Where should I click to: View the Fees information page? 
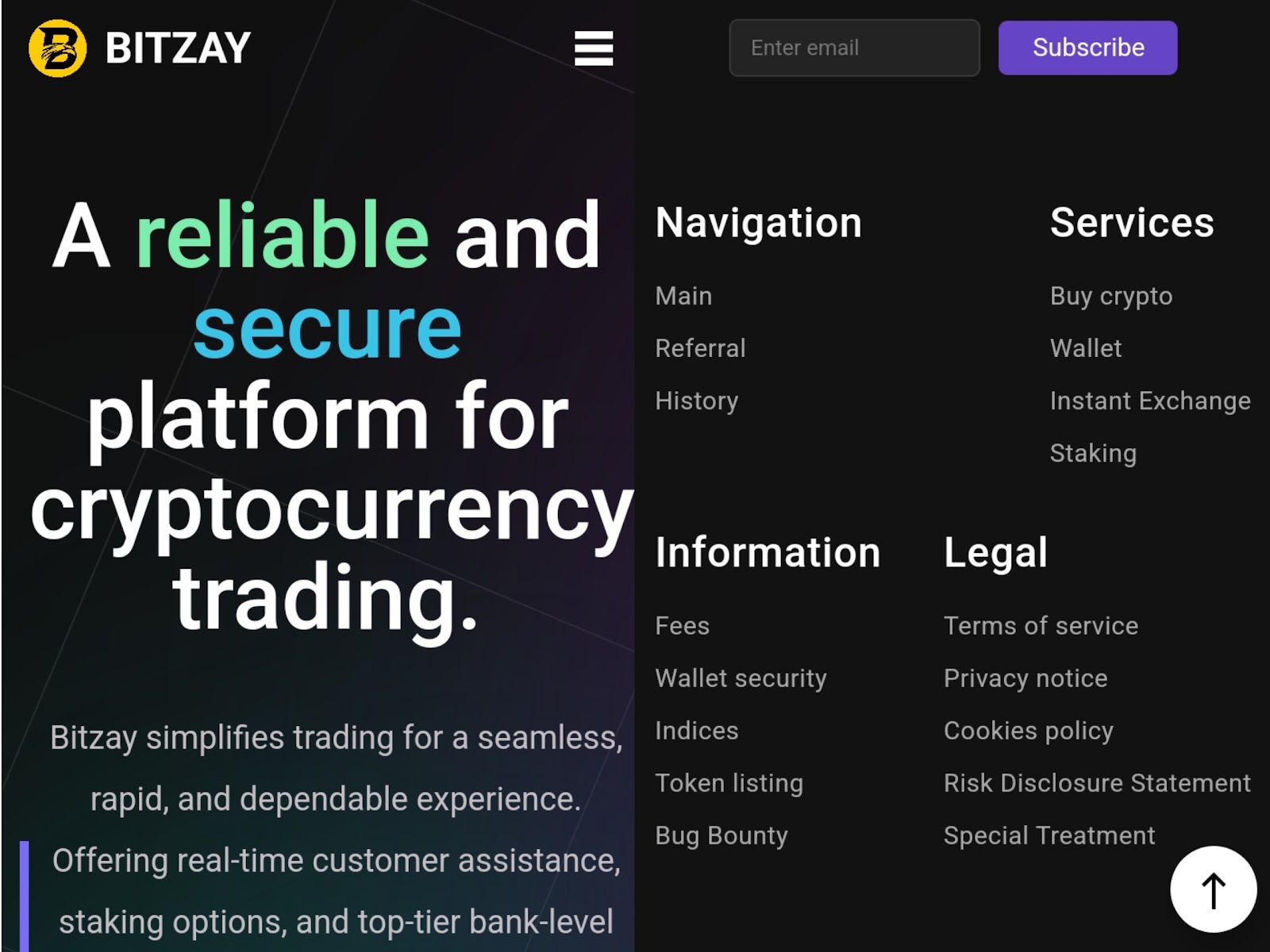[x=682, y=626]
